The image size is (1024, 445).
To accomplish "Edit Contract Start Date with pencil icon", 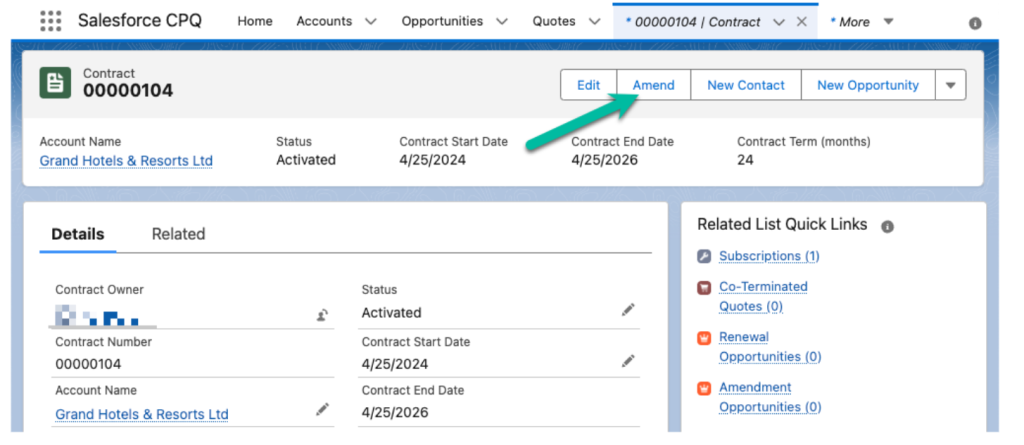I will (628, 361).
